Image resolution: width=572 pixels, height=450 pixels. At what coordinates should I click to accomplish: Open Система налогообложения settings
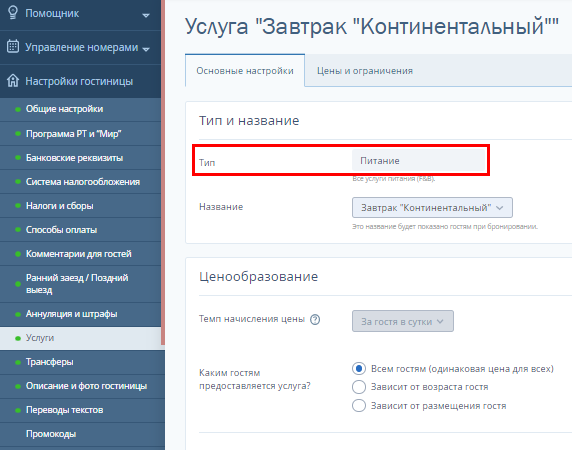tap(80, 182)
